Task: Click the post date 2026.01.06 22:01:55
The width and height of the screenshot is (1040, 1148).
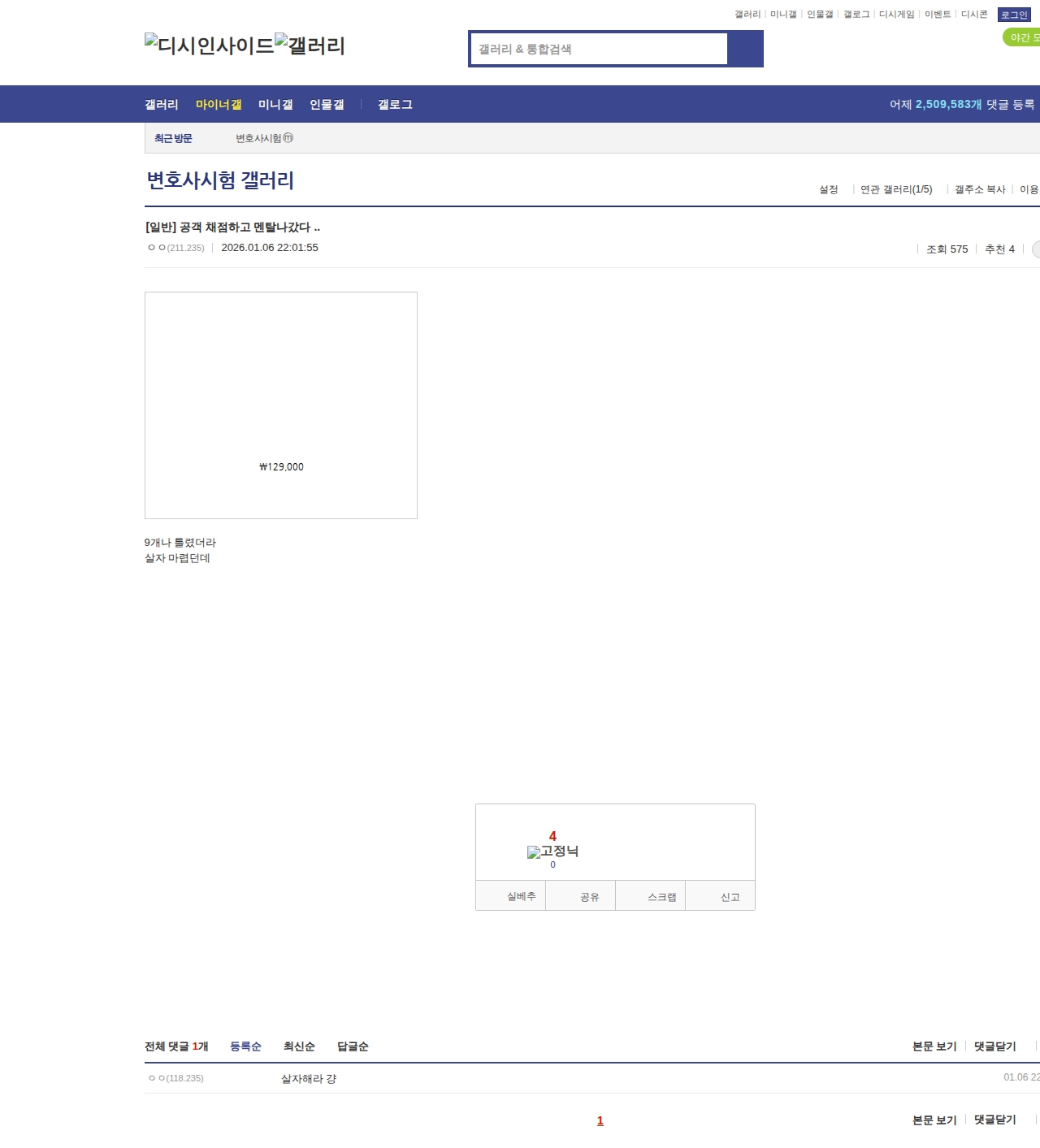Action: pos(270,248)
